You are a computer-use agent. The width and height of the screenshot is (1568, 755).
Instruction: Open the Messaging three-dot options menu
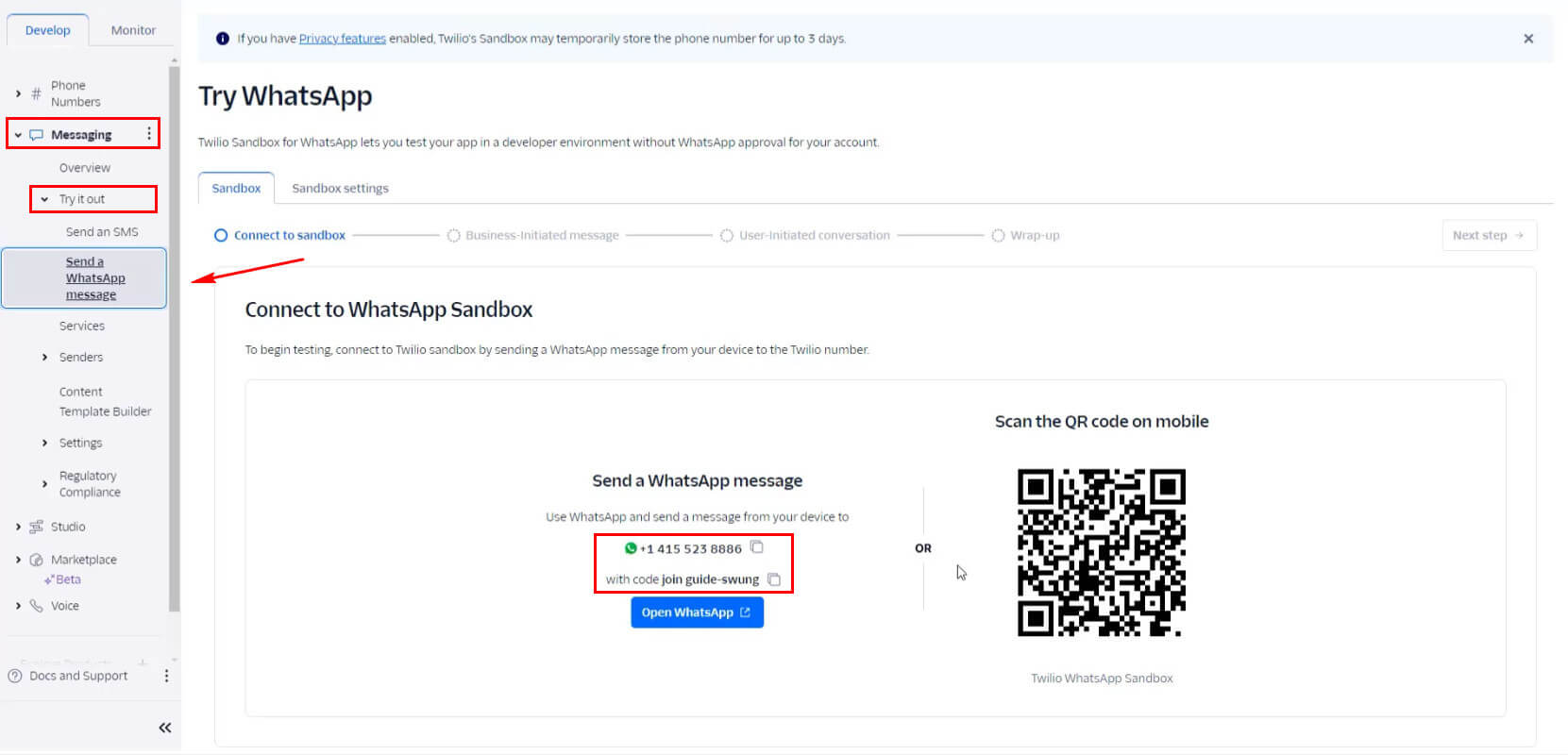[148, 134]
